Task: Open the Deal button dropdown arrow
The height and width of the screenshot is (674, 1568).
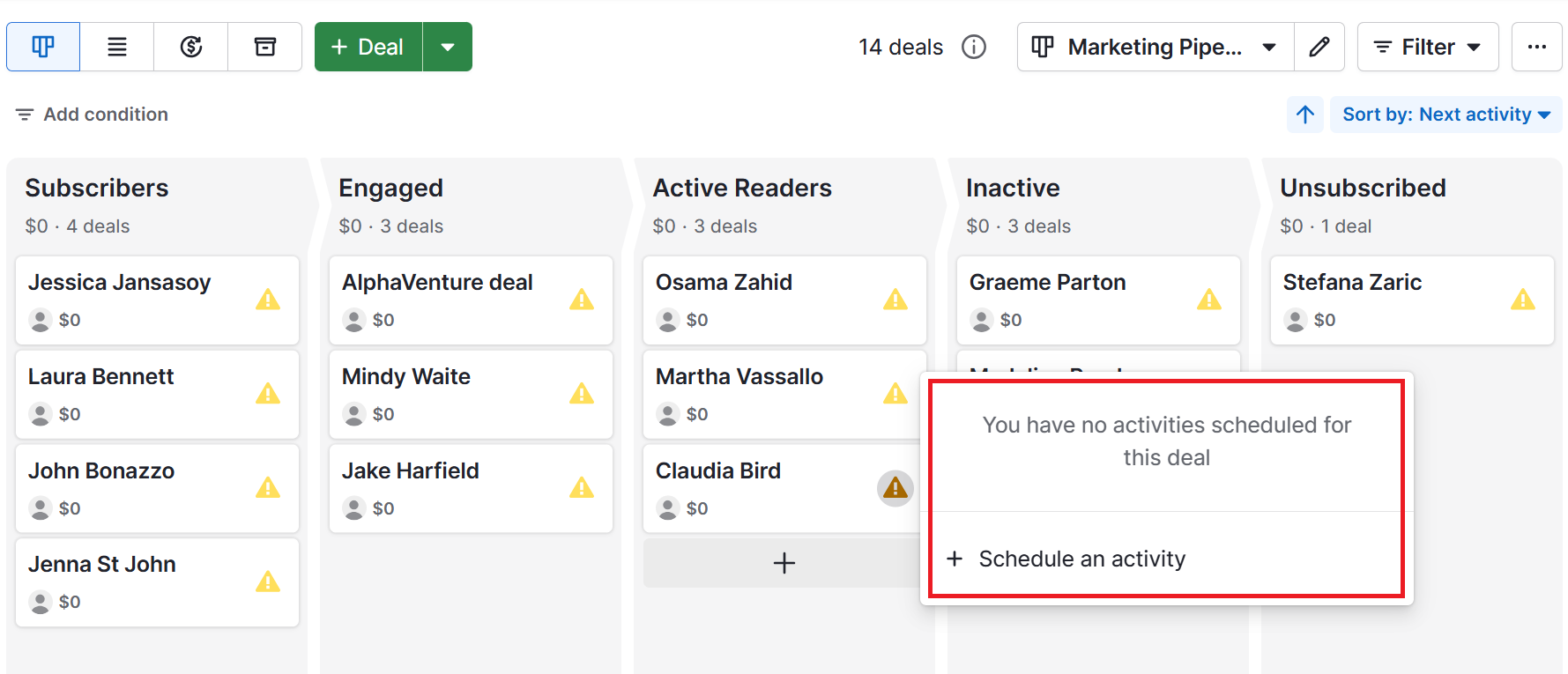Action: point(448,46)
